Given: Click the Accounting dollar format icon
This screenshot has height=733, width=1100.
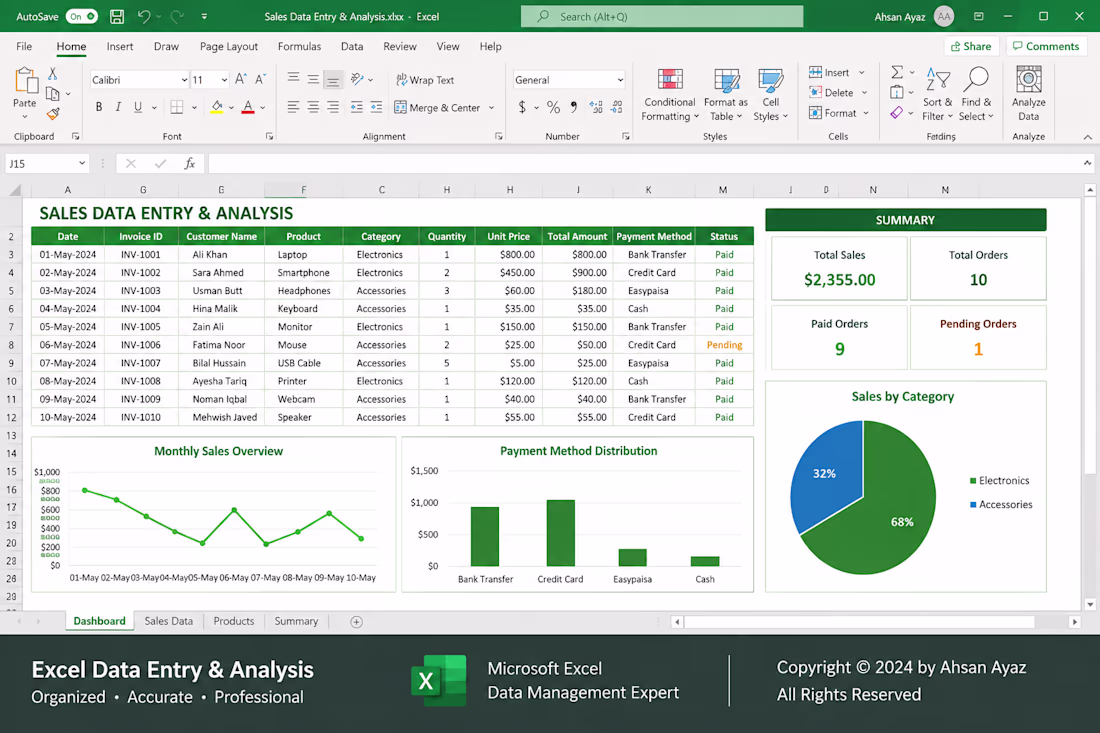Looking at the screenshot, I should (522, 107).
